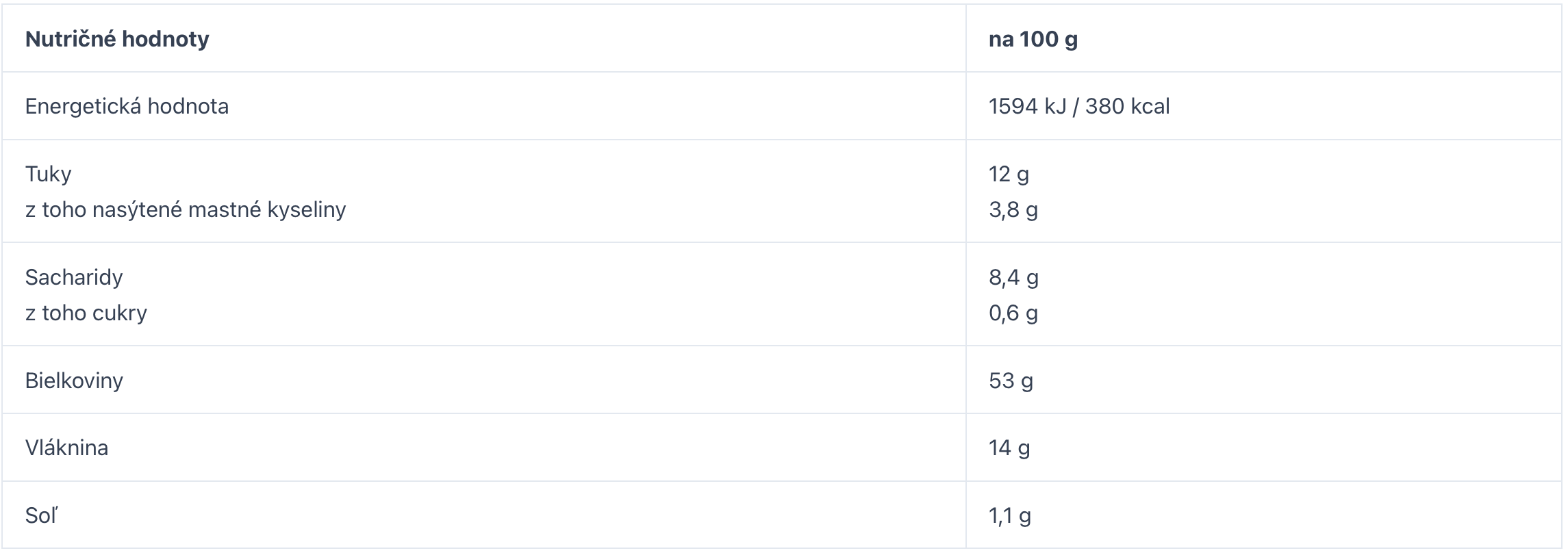
Task: Click the '1594 kJ / 380 kcal' value
Action: click(x=1079, y=106)
